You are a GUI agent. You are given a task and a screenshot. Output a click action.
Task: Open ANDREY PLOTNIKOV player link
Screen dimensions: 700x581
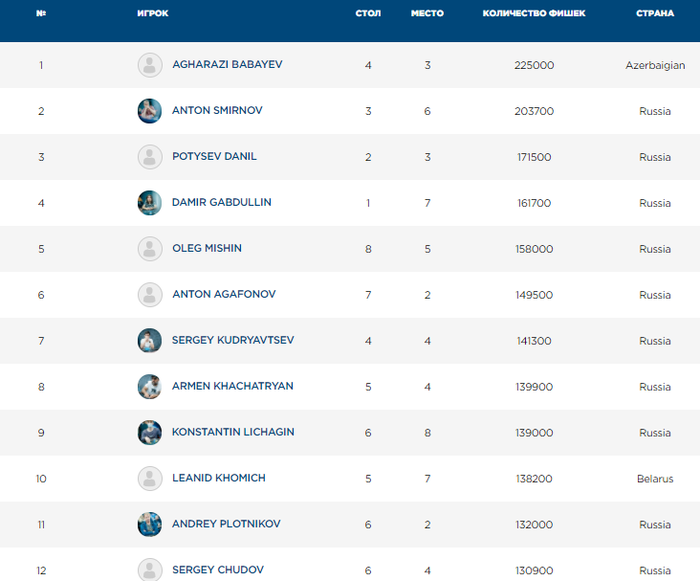[226, 524]
